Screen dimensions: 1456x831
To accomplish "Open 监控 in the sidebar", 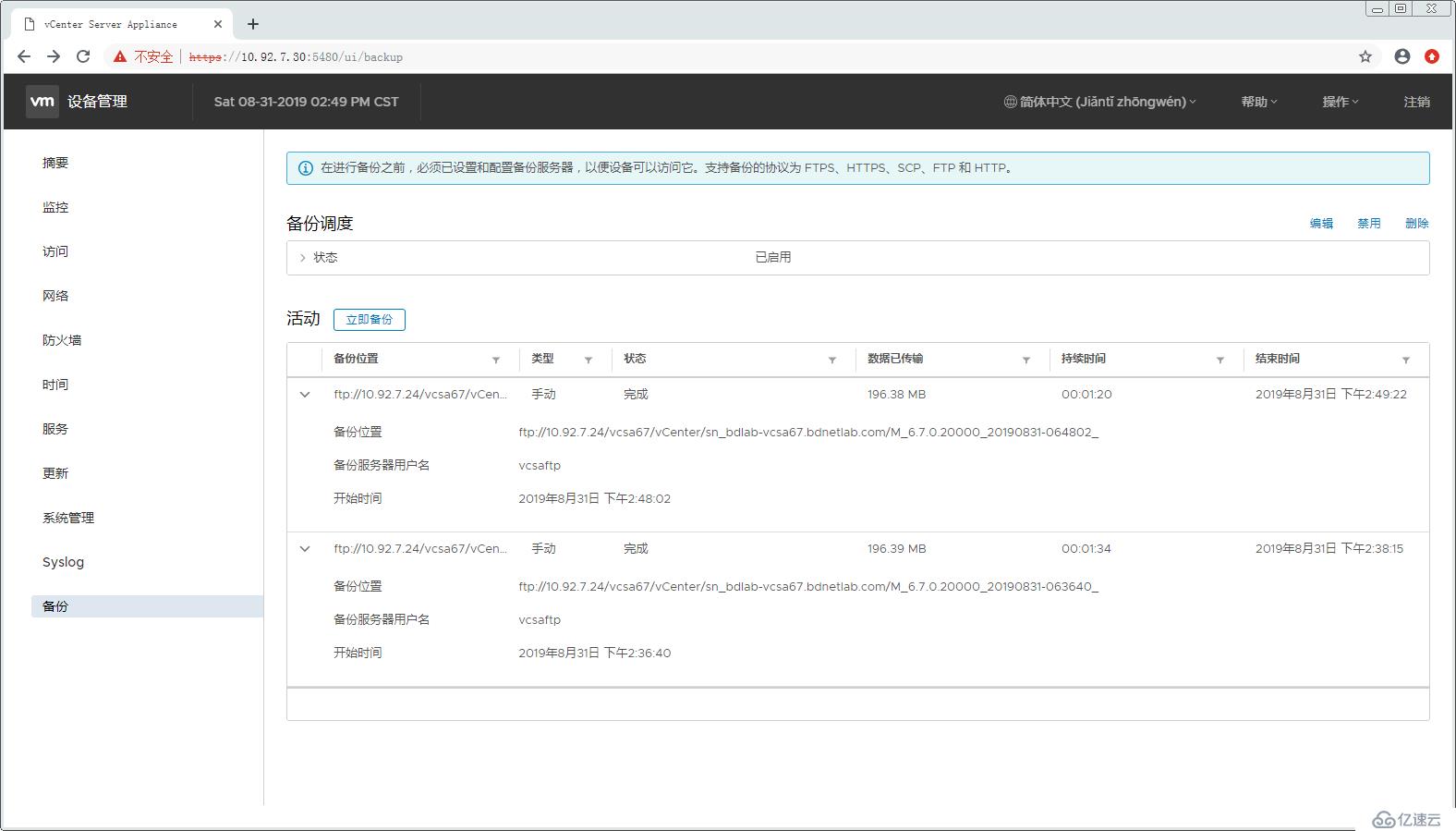I will coord(55,207).
